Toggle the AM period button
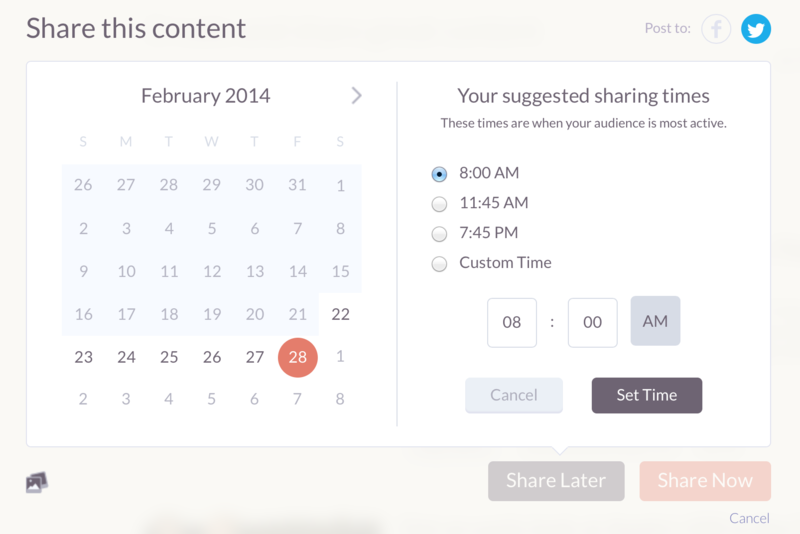This screenshot has height=534, width=800. [655, 321]
